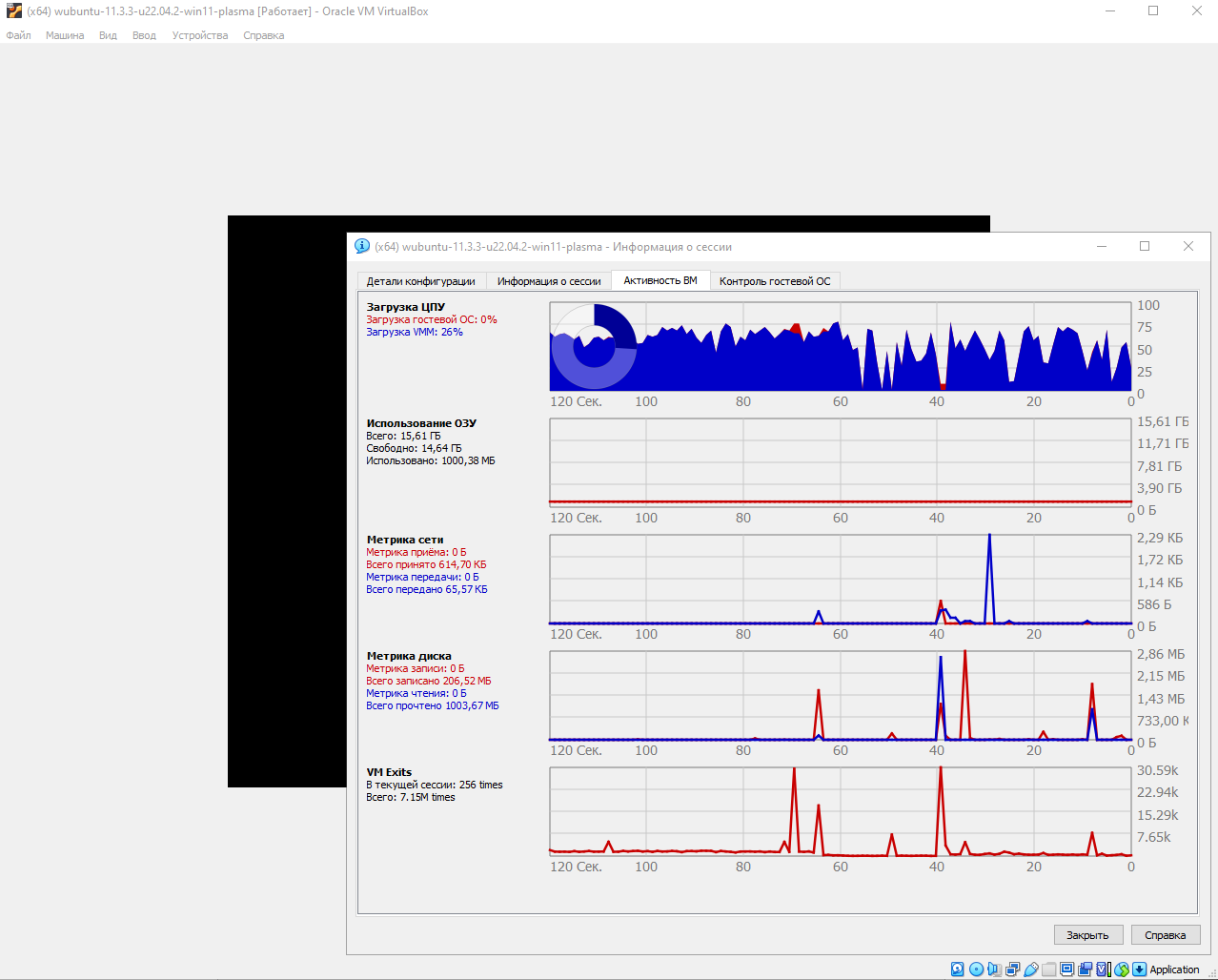Open the Вид menu

tap(108, 35)
